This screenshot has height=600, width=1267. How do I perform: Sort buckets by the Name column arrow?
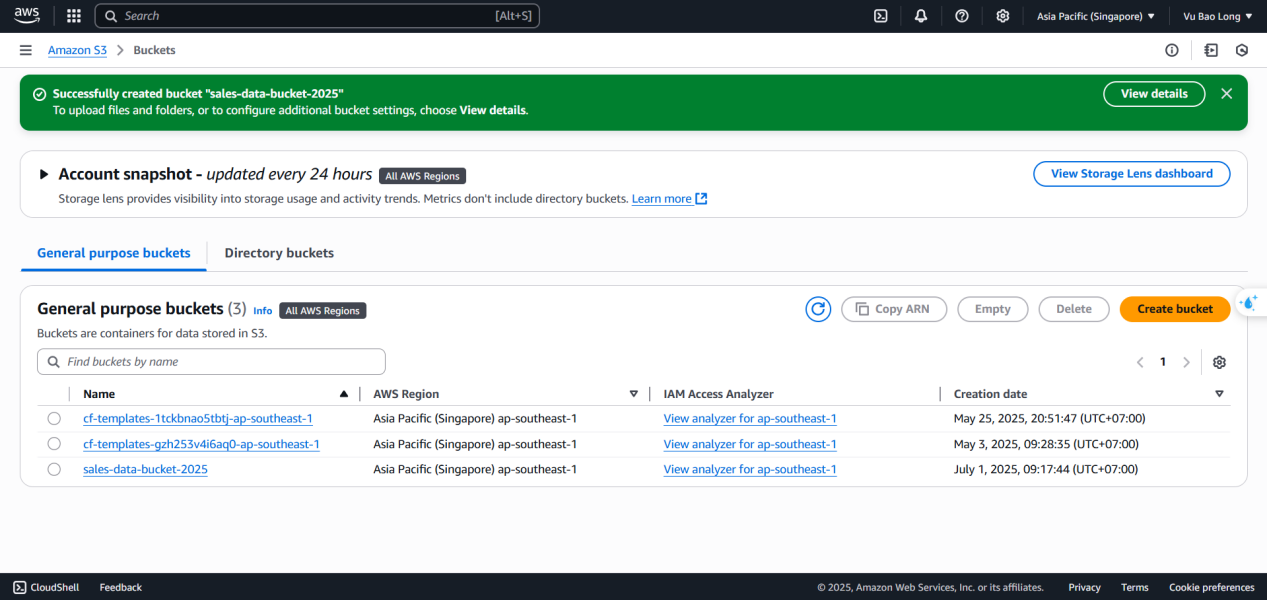(x=344, y=394)
